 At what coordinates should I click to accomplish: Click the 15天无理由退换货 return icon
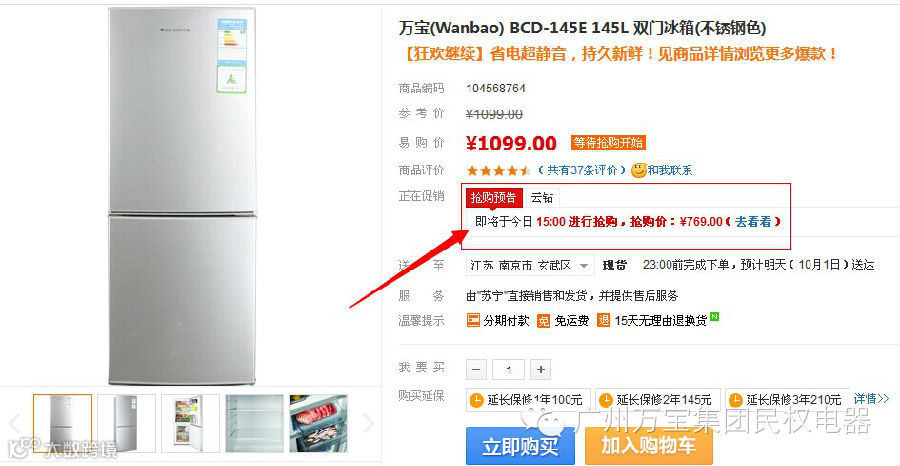tap(603, 320)
